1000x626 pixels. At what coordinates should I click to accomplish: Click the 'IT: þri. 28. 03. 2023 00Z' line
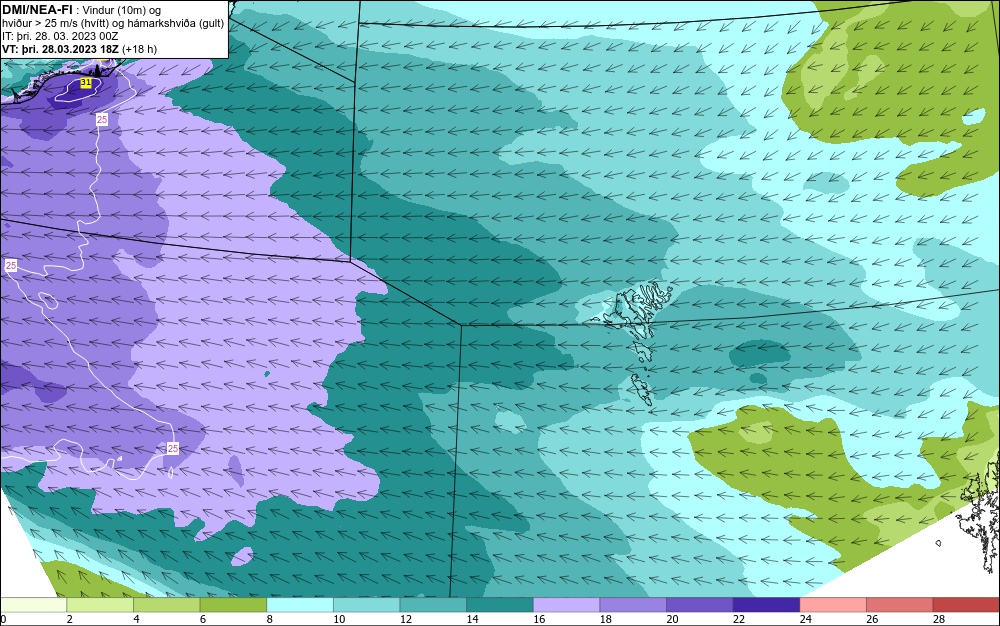[x=60, y=36]
